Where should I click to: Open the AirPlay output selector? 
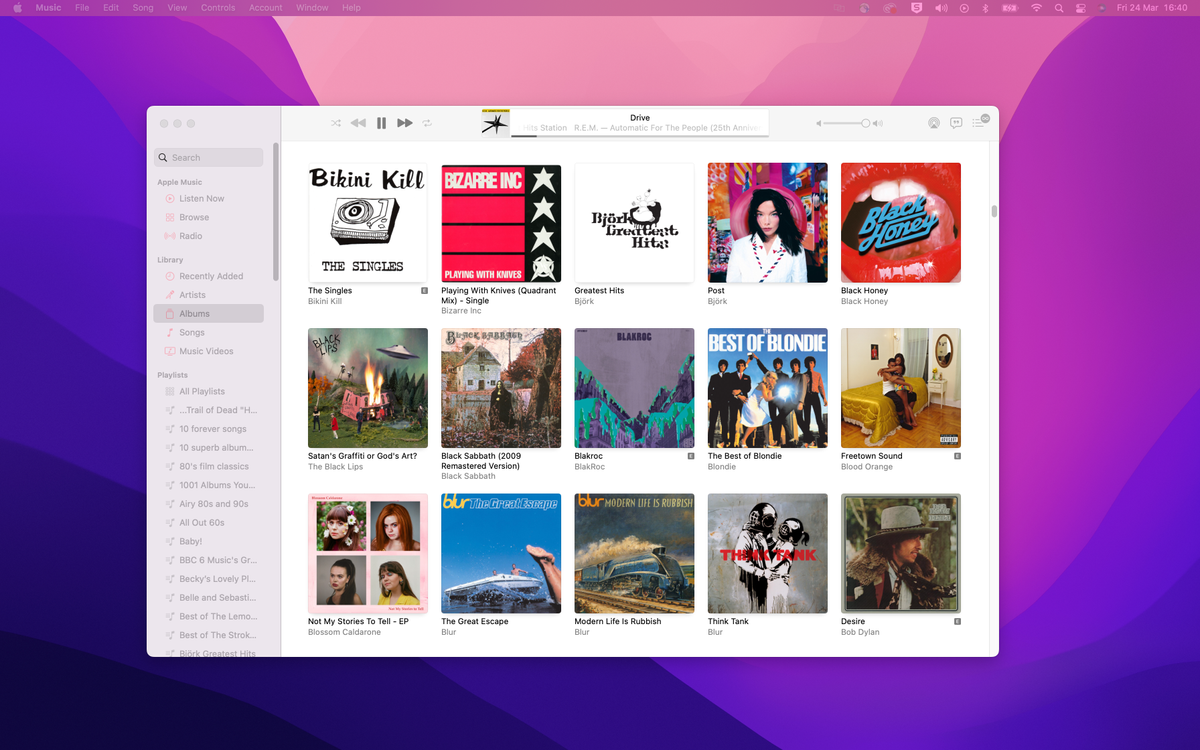click(x=933, y=123)
